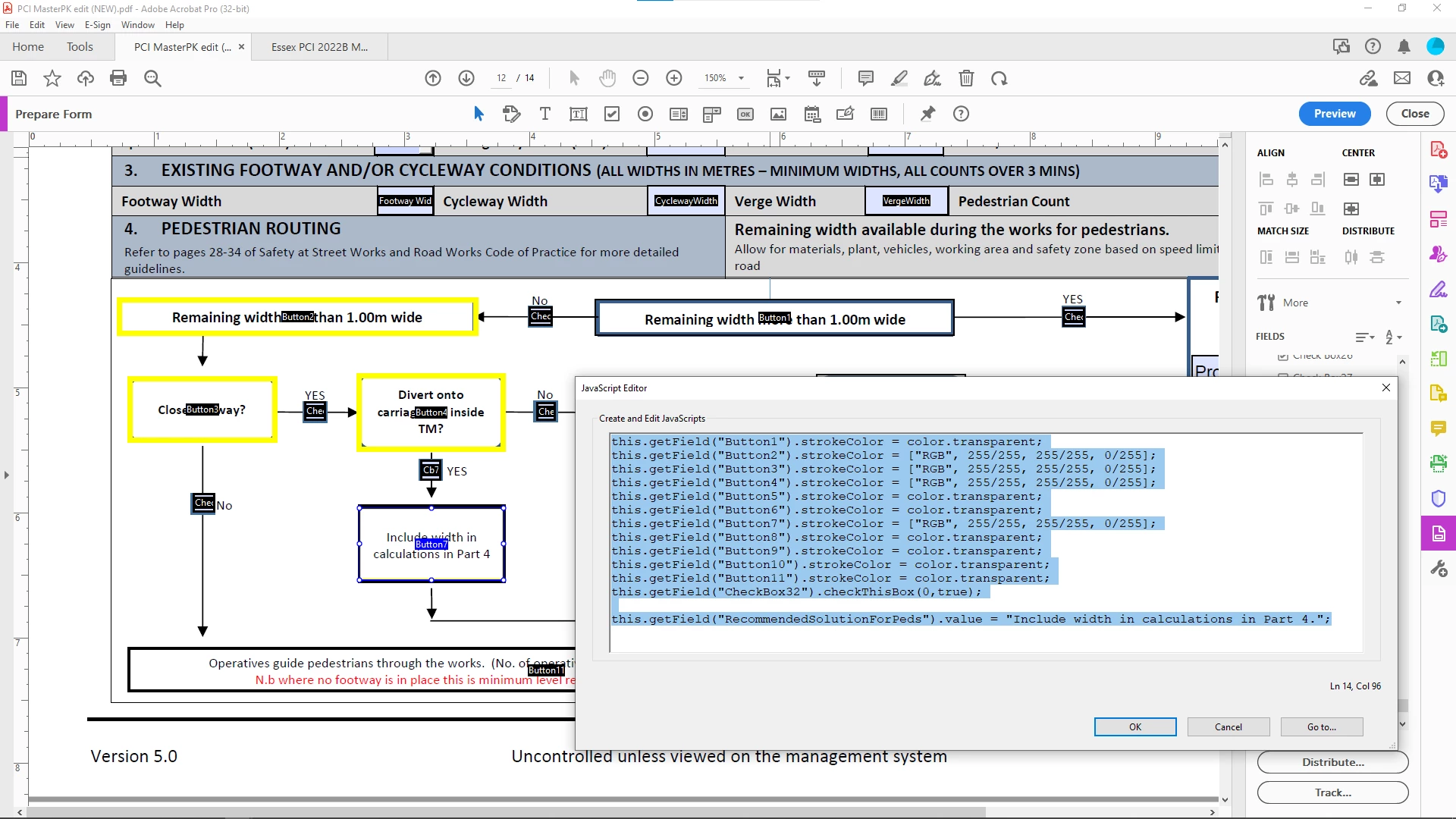Select the Add Radio Button tool
The image size is (1456, 819).
645,114
